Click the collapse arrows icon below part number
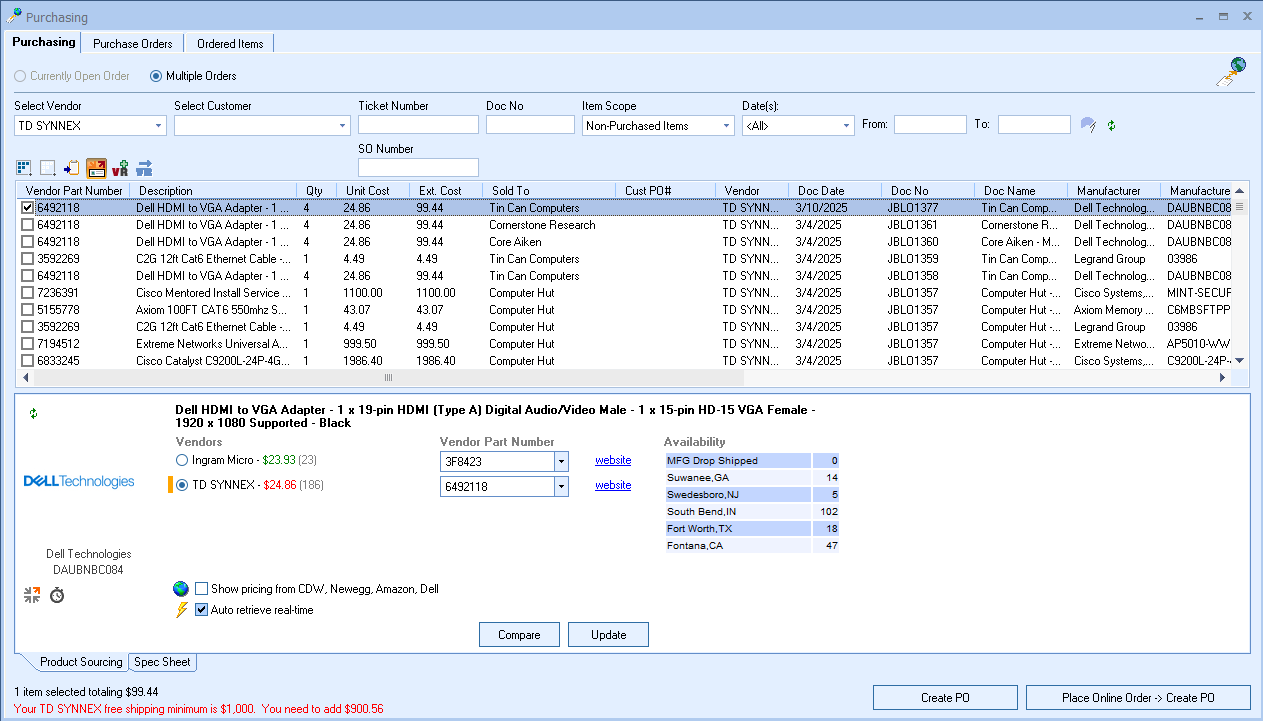The height and width of the screenshot is (721, 1263). [x=32, y=595]
